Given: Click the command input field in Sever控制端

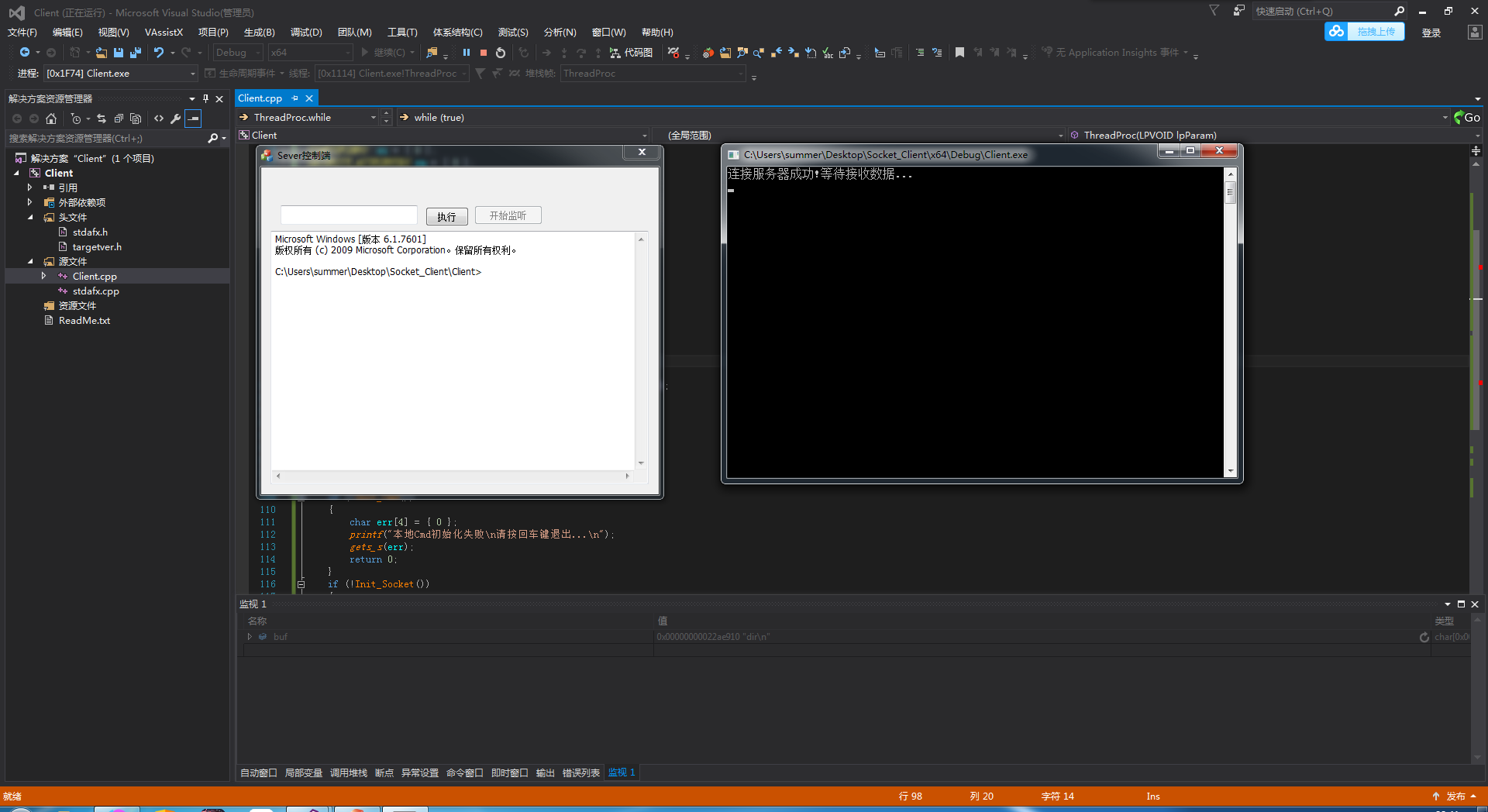Looking at the screenshot, I should pos(349,215).
